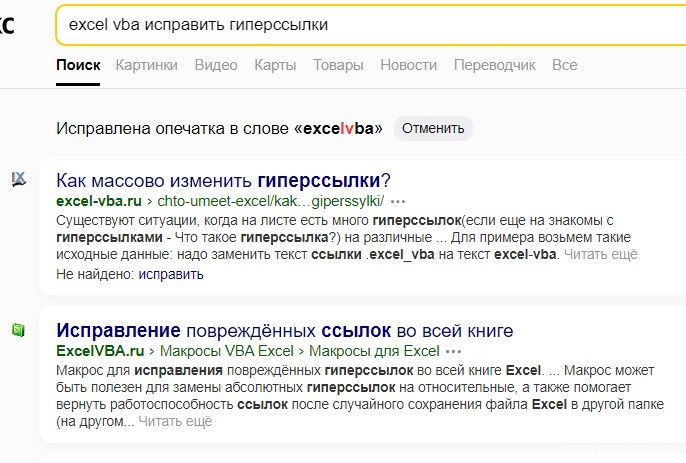Select the Поиск tab
The image size is (686, 463).
(78, 65)
